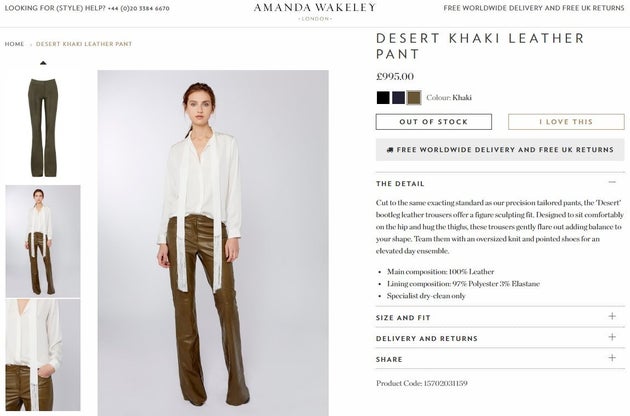Screen dimensions: 630x416
Task: Collapse The Detail section minus icon
Action: 612,182
